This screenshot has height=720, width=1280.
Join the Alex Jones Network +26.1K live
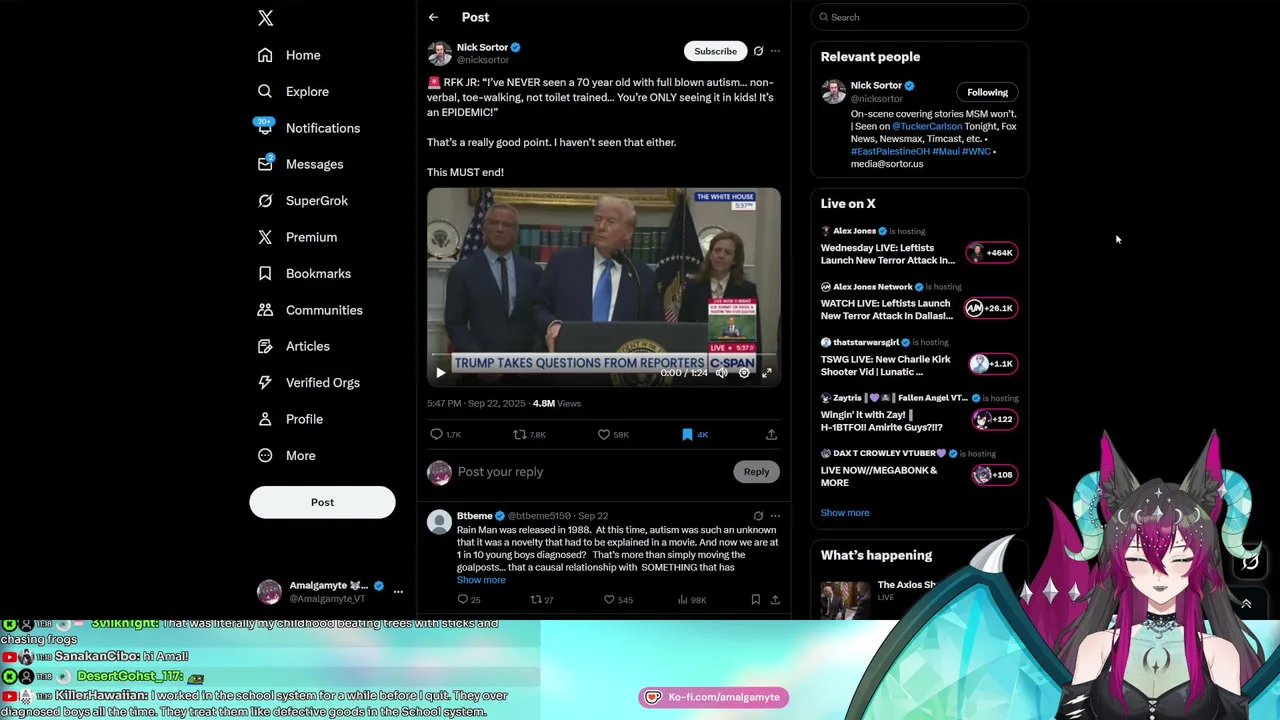(990, 308)
